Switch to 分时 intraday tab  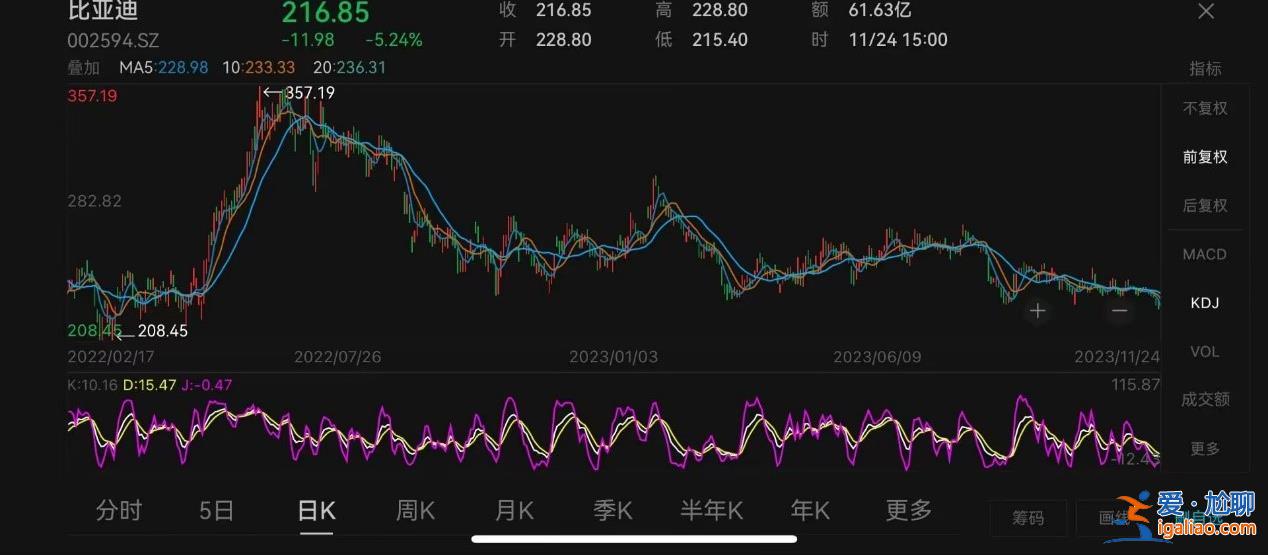coord(119,511)
